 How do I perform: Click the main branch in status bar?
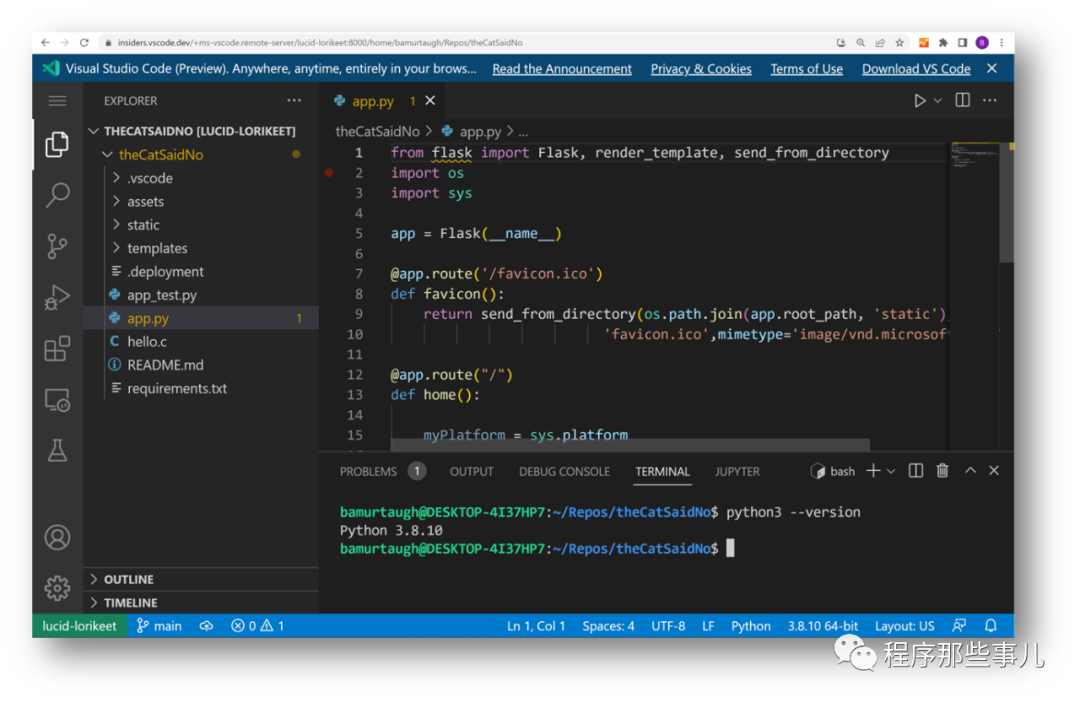point(159,626)
